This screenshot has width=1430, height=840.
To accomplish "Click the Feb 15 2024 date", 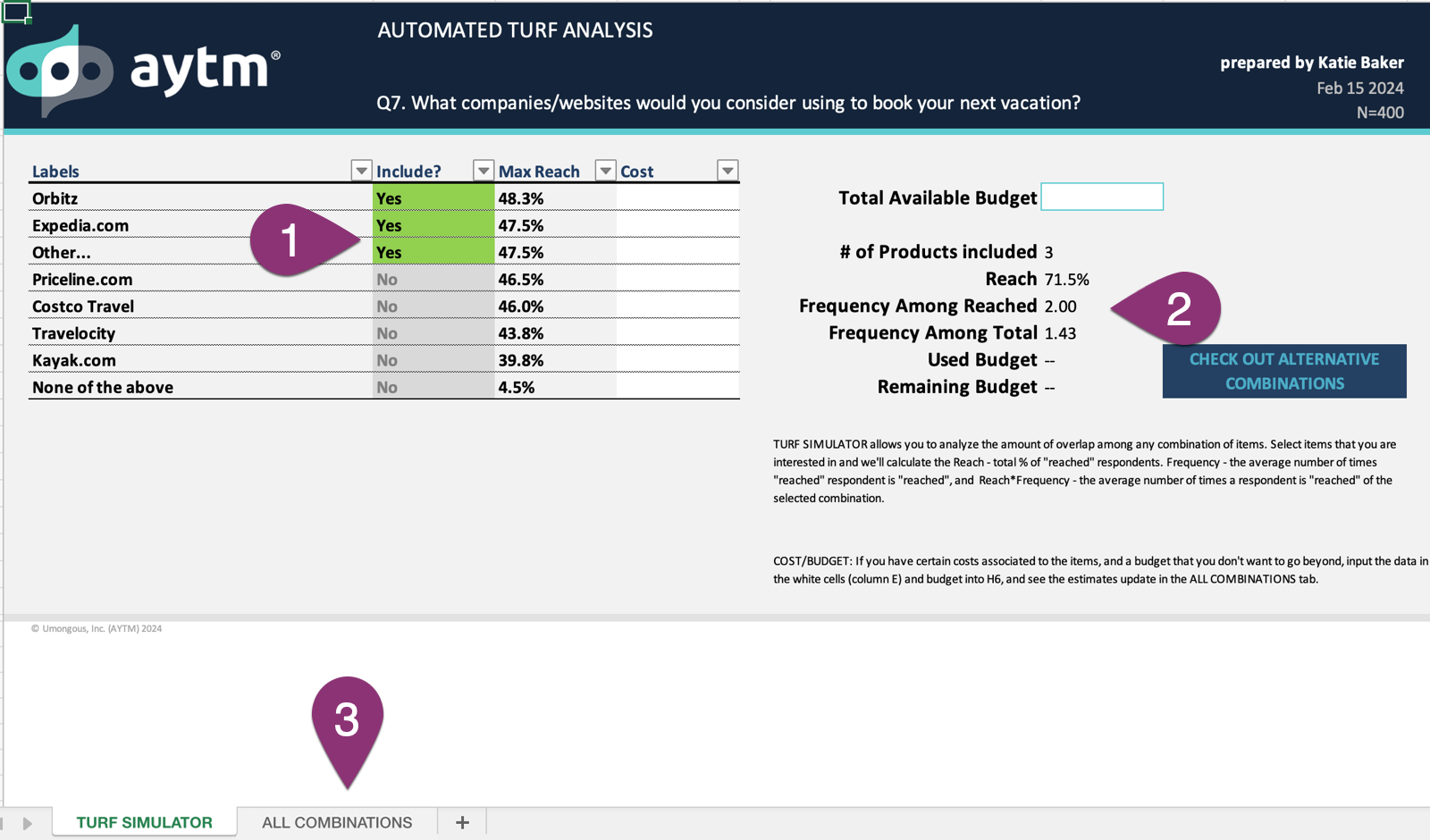I will coord(1360,88).
